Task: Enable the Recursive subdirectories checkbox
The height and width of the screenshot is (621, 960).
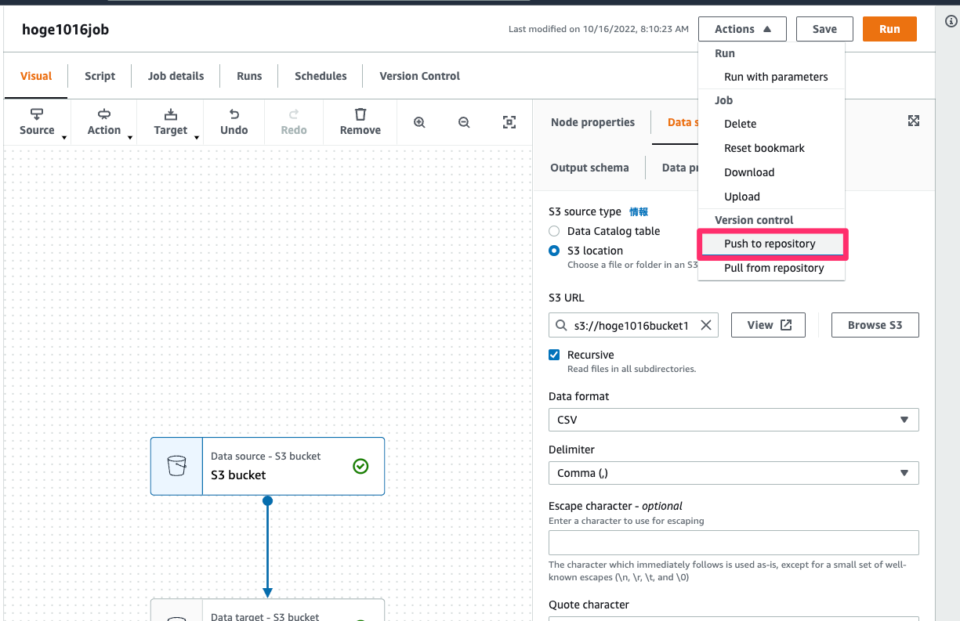Action: 553,354
